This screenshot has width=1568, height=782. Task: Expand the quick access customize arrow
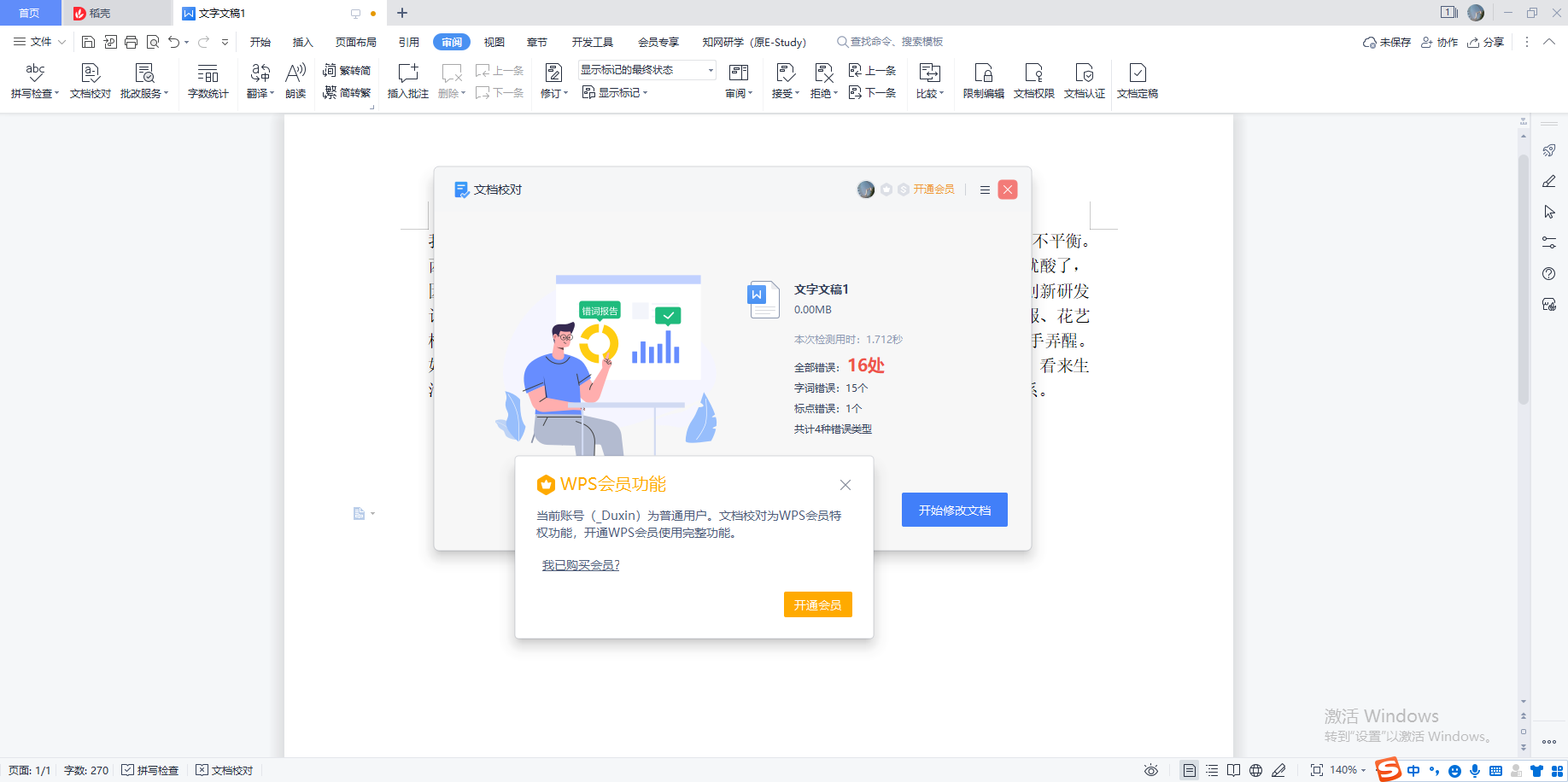tap(225, 42)
